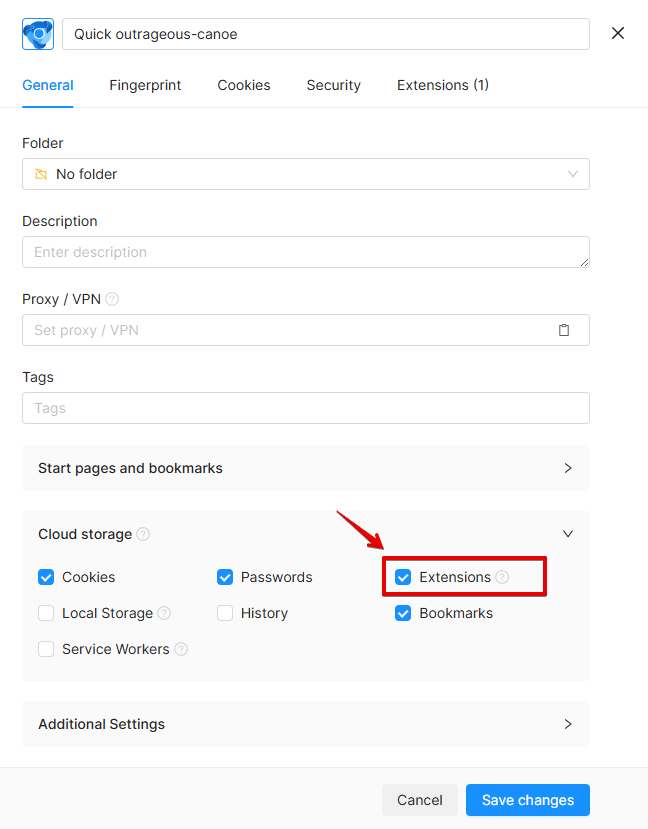Switch to the Fingerprint tab
648x829 pixels.
pyautogui.click(x=145, y=85)
